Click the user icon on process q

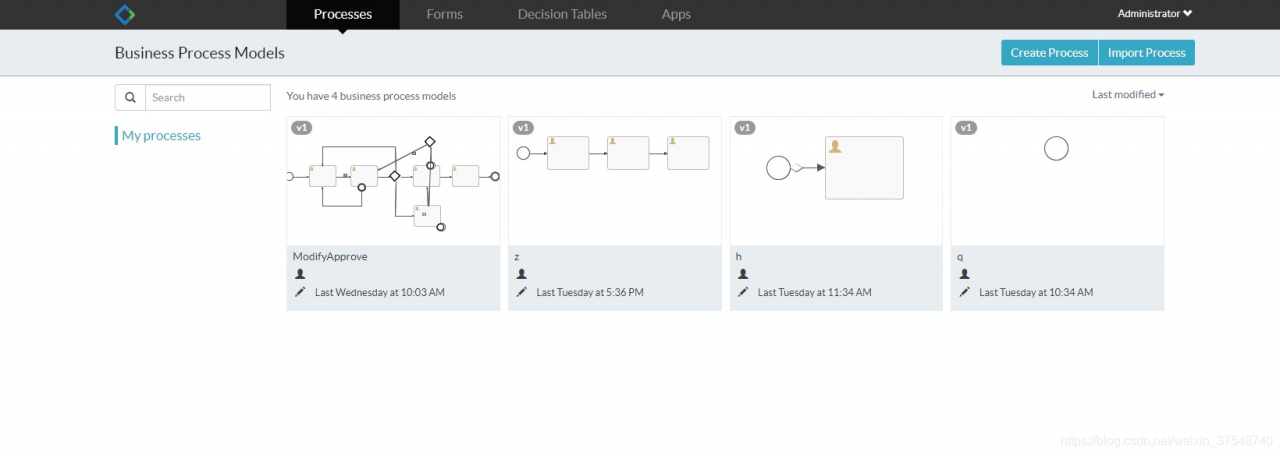pos(964,274)
